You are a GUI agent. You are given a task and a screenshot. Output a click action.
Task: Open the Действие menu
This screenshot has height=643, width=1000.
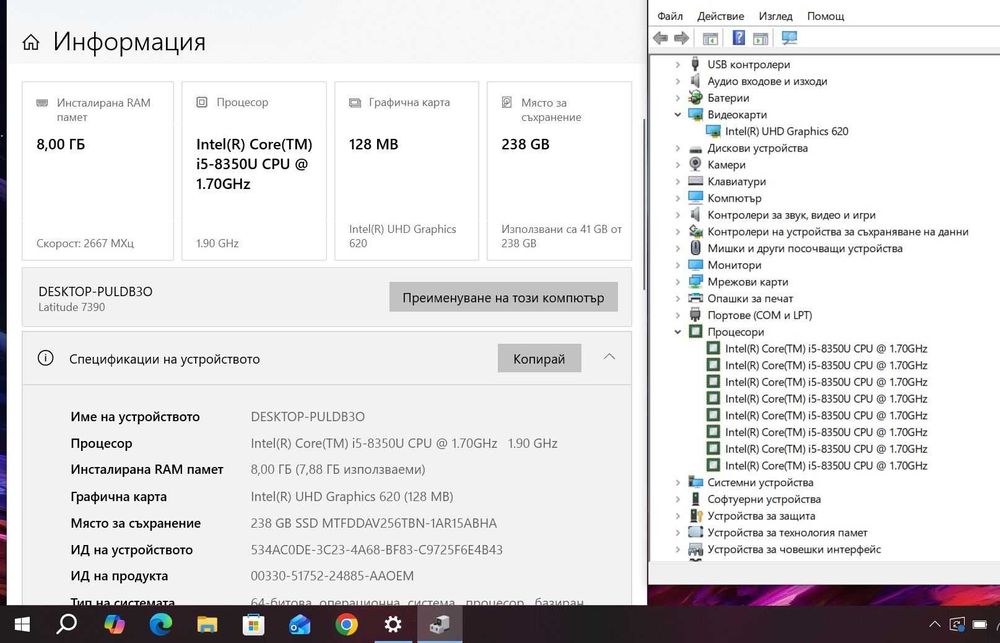coord(721,16)
